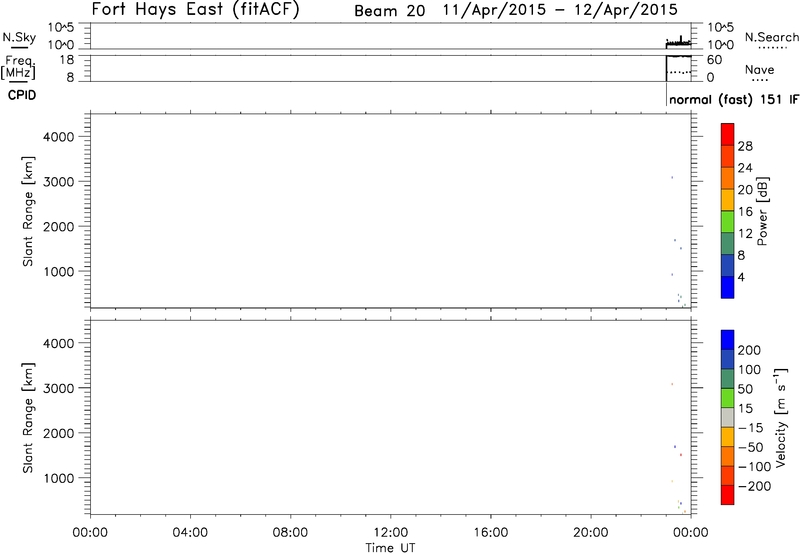Click the 'CPID' label
The width and height of the screenshot is (800, 554).
tap(22, 95)
